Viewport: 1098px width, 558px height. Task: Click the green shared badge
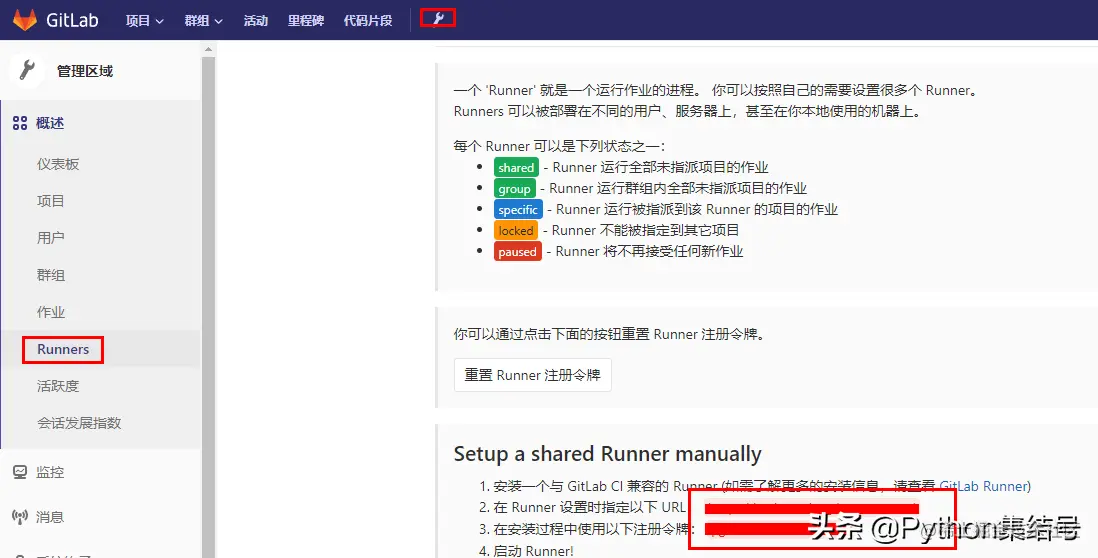pos(516,167)
